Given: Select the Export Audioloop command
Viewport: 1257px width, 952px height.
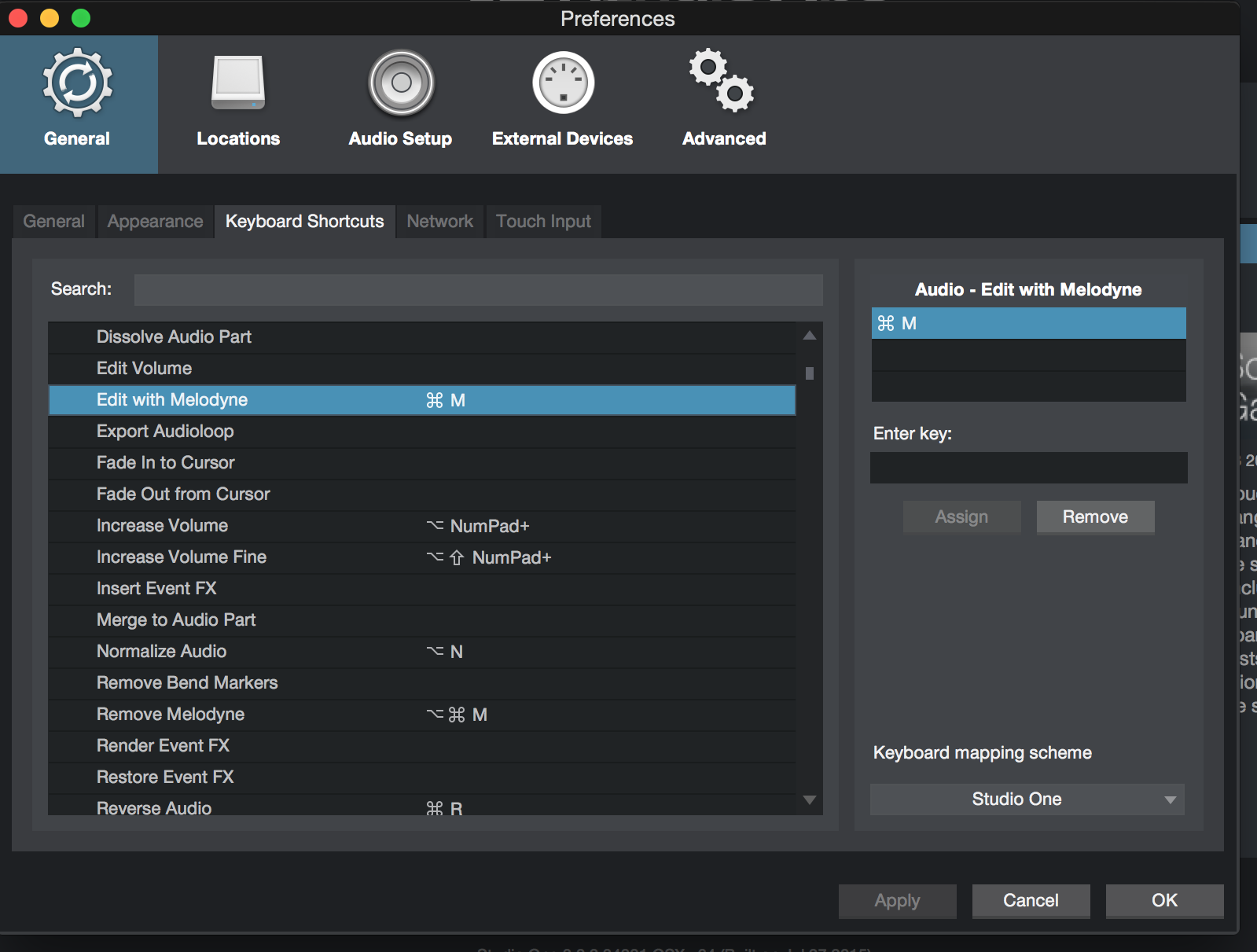Looking at the screenshot, I should [422, 432].
